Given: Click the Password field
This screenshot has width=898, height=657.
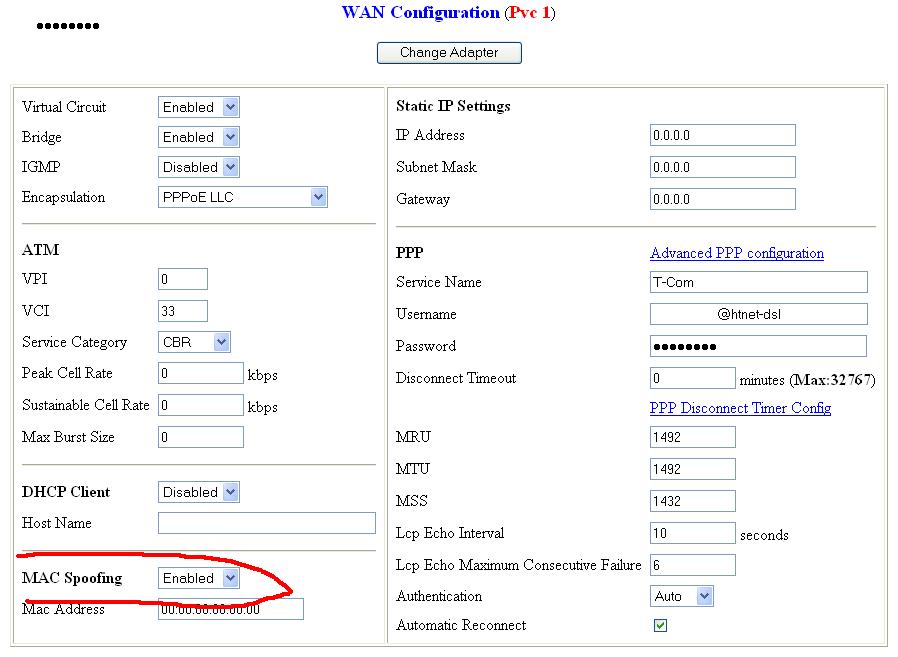Looking at the screenshot, I should [x=758, y=346].
